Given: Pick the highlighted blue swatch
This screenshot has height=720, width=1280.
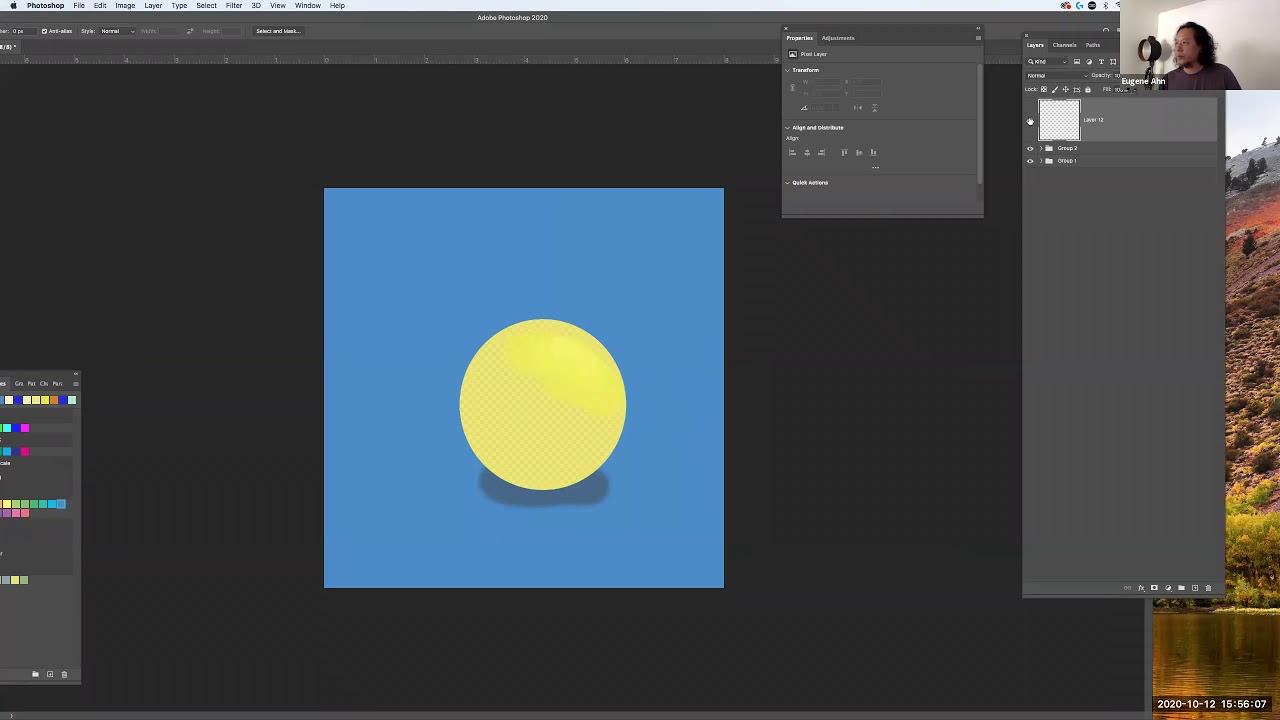Looking at the screenshot, I should point(61,504).
